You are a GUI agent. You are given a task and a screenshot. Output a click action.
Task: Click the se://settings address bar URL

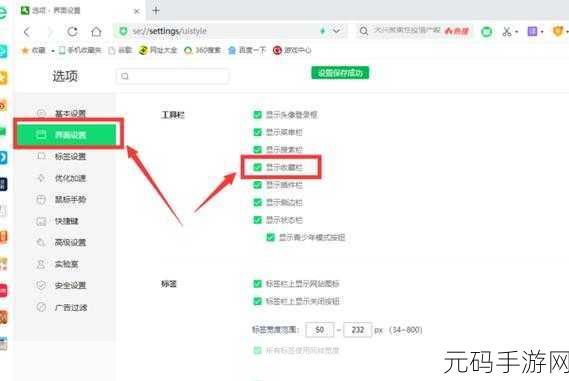click(x=169, y=31)
